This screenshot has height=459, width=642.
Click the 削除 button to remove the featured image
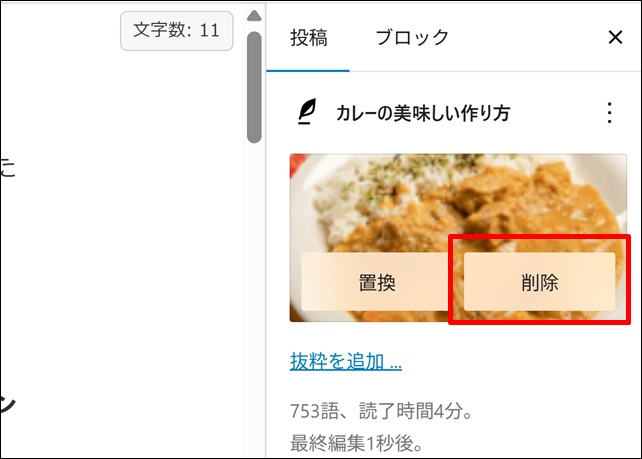[x=539, y=282]
